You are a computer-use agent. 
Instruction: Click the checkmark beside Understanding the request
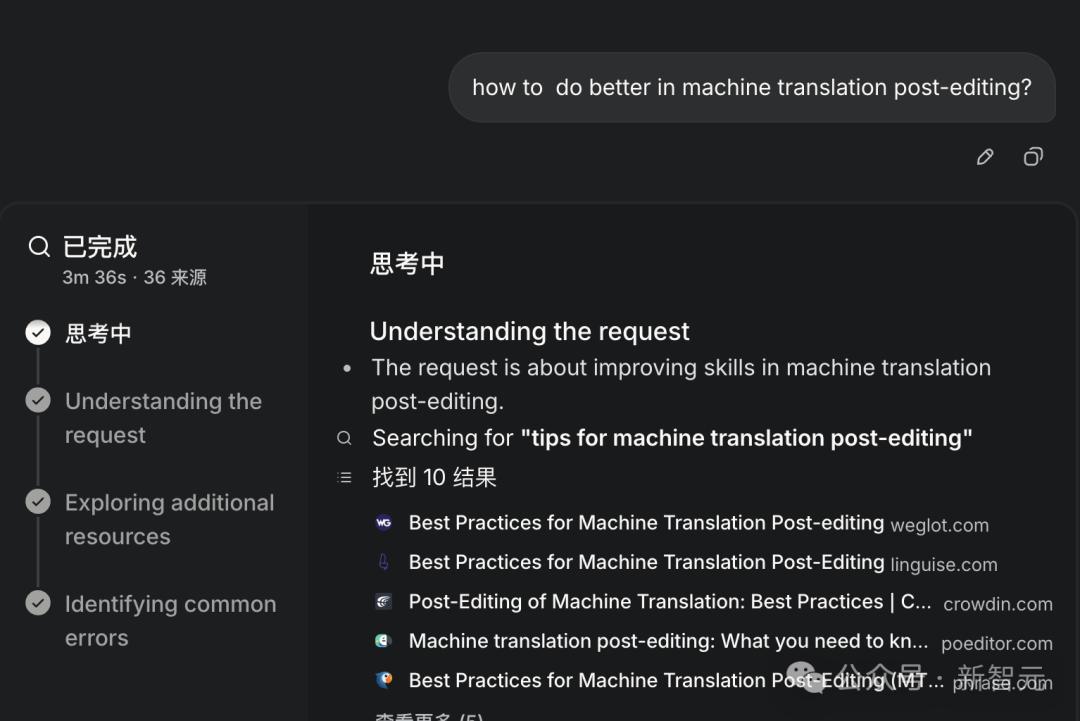coord(38,400)
